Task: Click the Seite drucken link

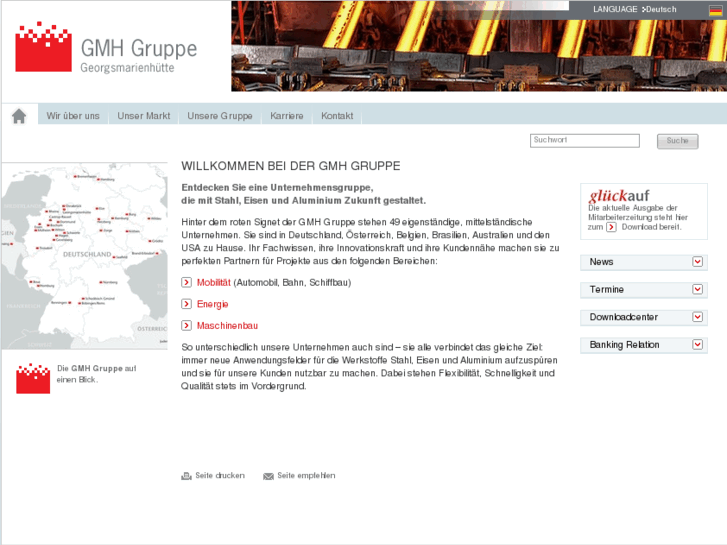Action: pos(220,475)
